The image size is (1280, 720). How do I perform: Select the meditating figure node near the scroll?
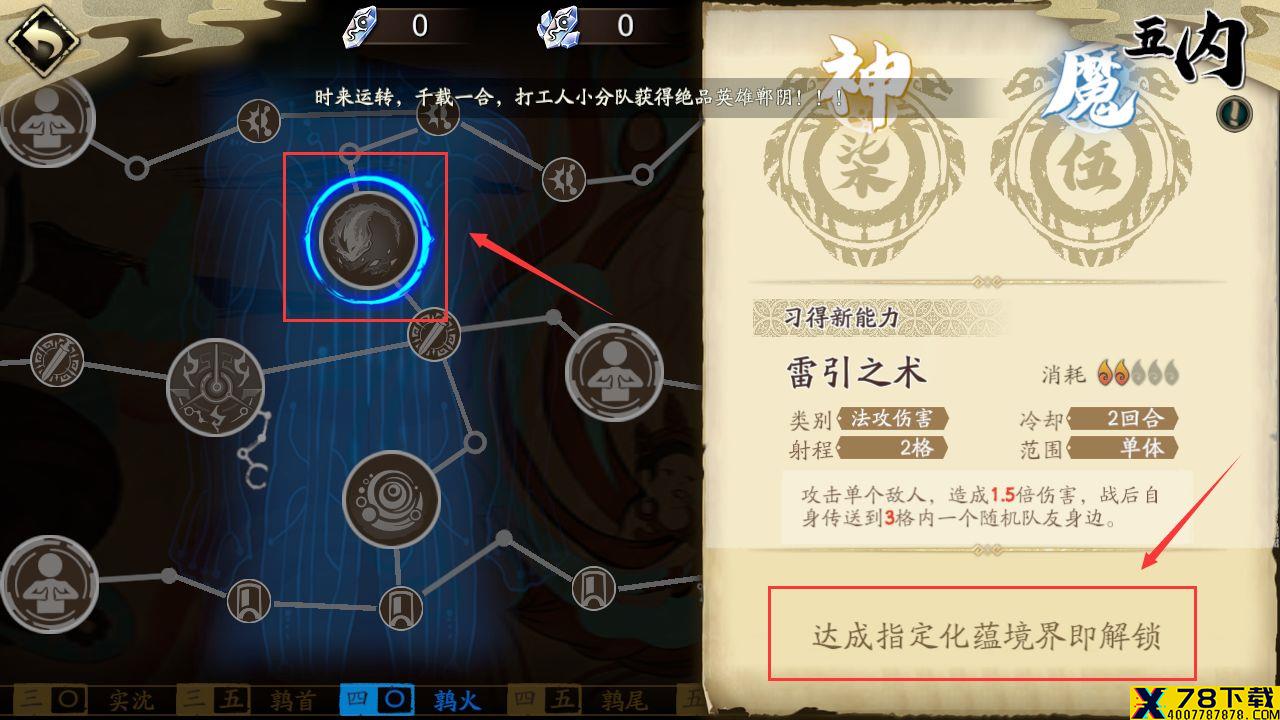click(x=614, y=372)
